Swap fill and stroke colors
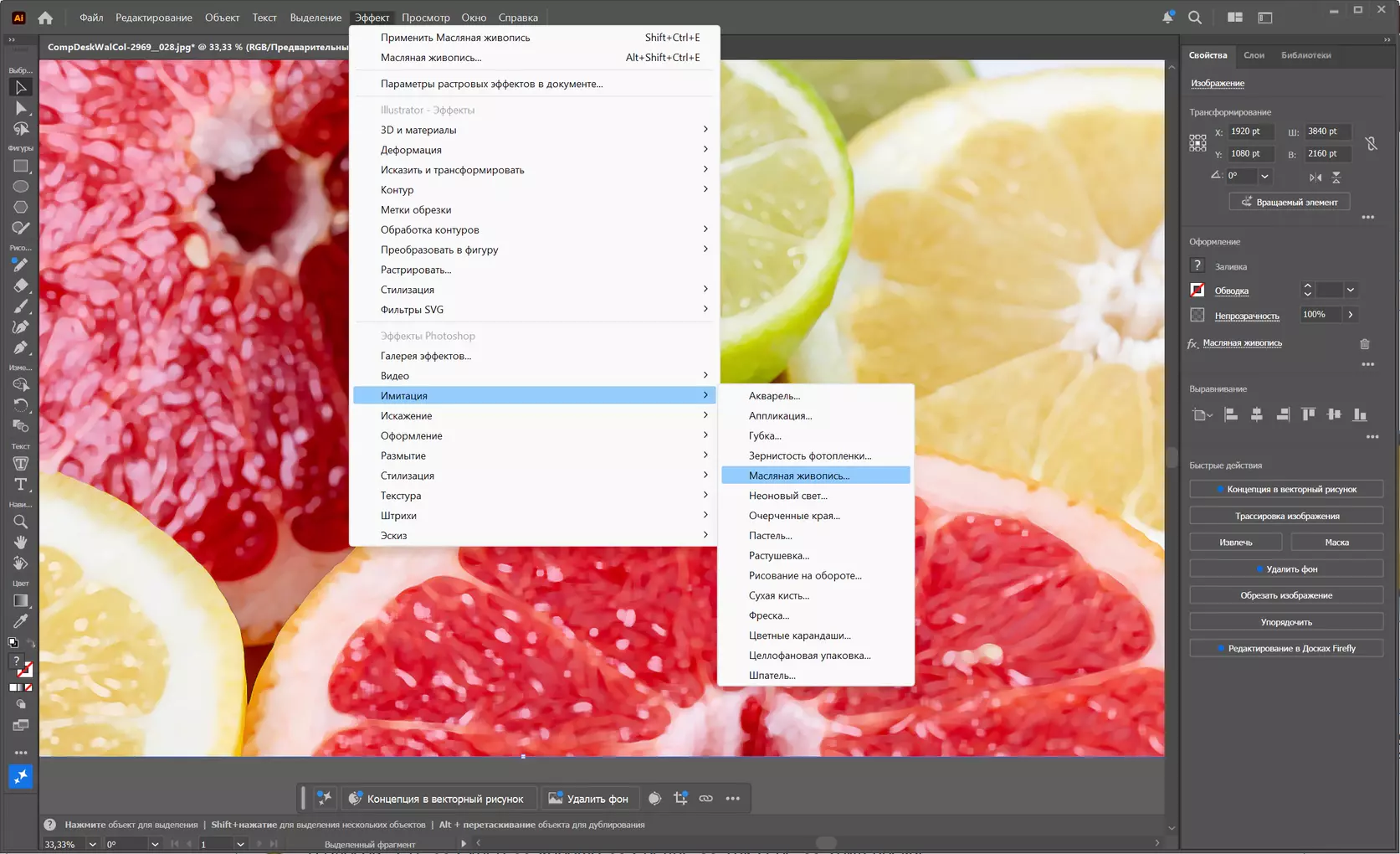 point(30,643)
